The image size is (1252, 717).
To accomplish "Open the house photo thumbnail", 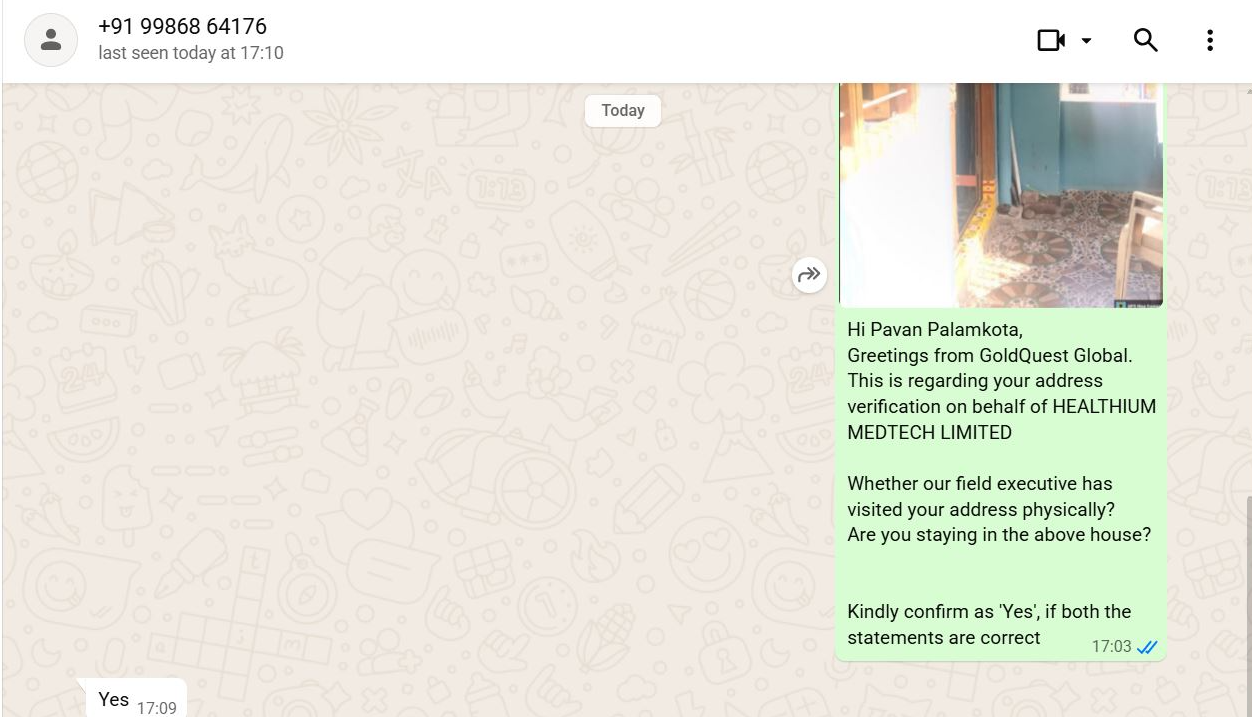I will [x=1000, y=194].
